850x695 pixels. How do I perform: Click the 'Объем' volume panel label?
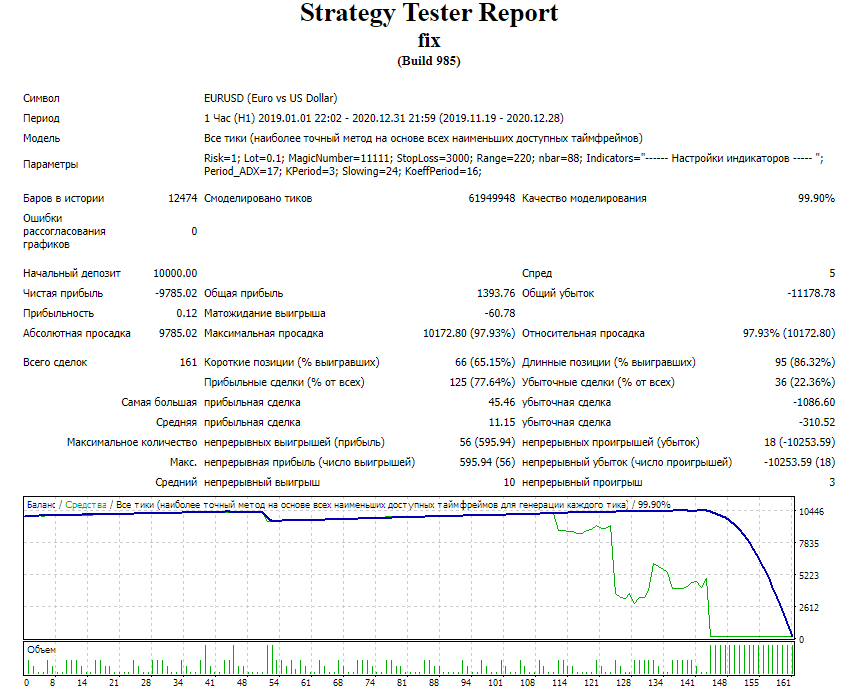[41, 649]
